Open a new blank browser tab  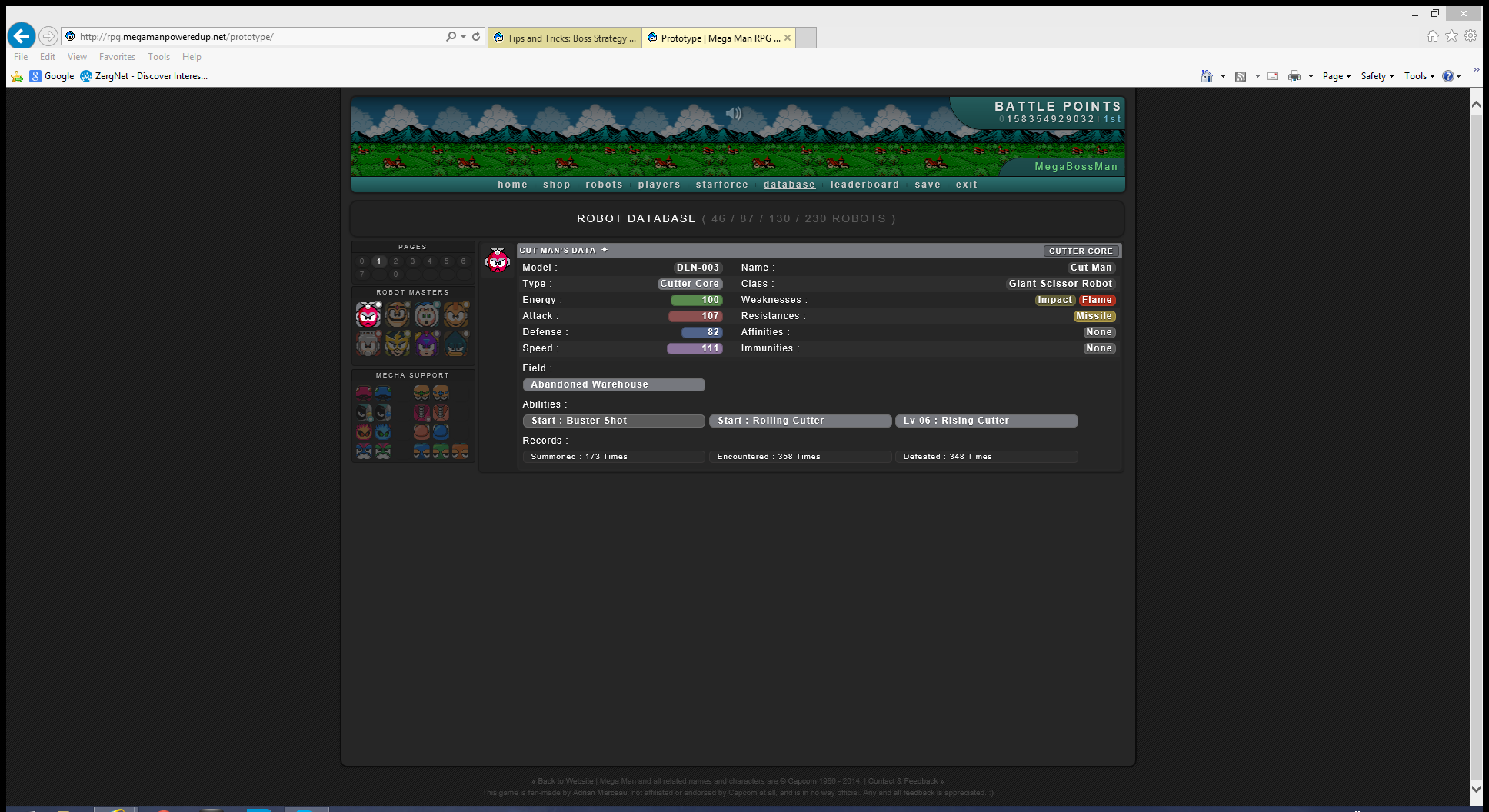click(806, 38)
